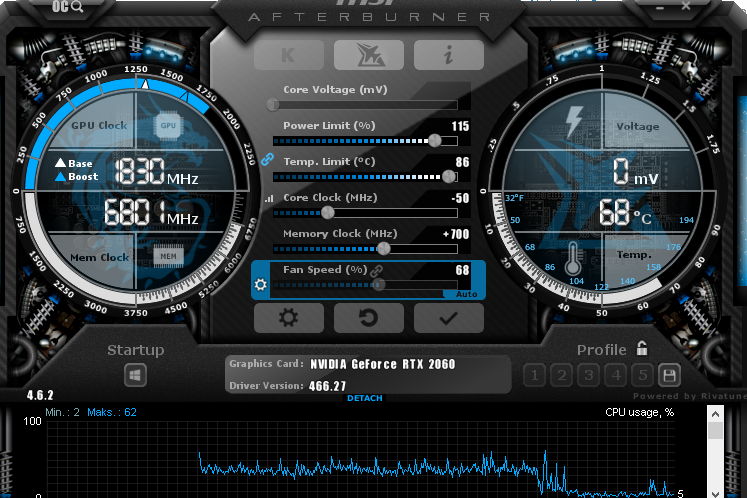The height and width of the screenshot is (498, 747).
Task: Click the Fan Speed slider handle
Action: [x=379, y=285]
